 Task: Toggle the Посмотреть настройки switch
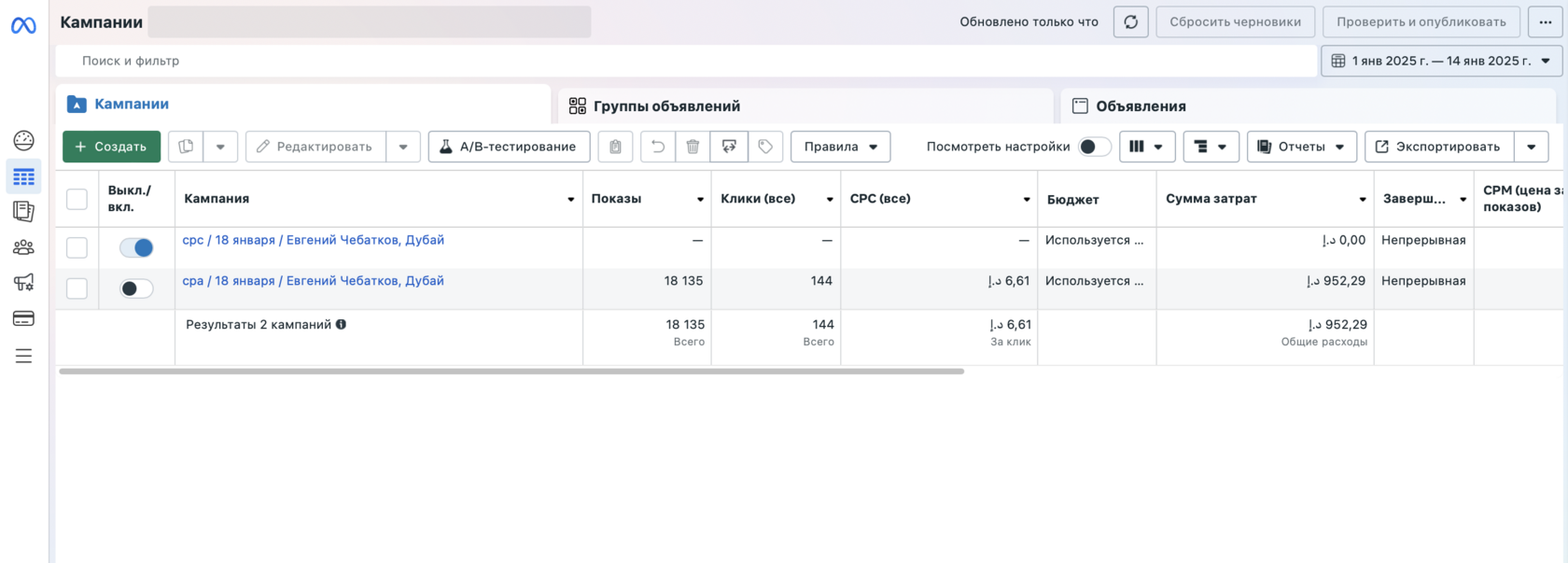[1094, 147]
